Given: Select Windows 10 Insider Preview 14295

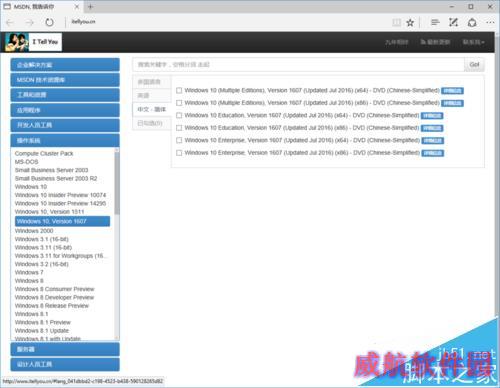Looking at the screenshot, I should click(x=60, y=203).
